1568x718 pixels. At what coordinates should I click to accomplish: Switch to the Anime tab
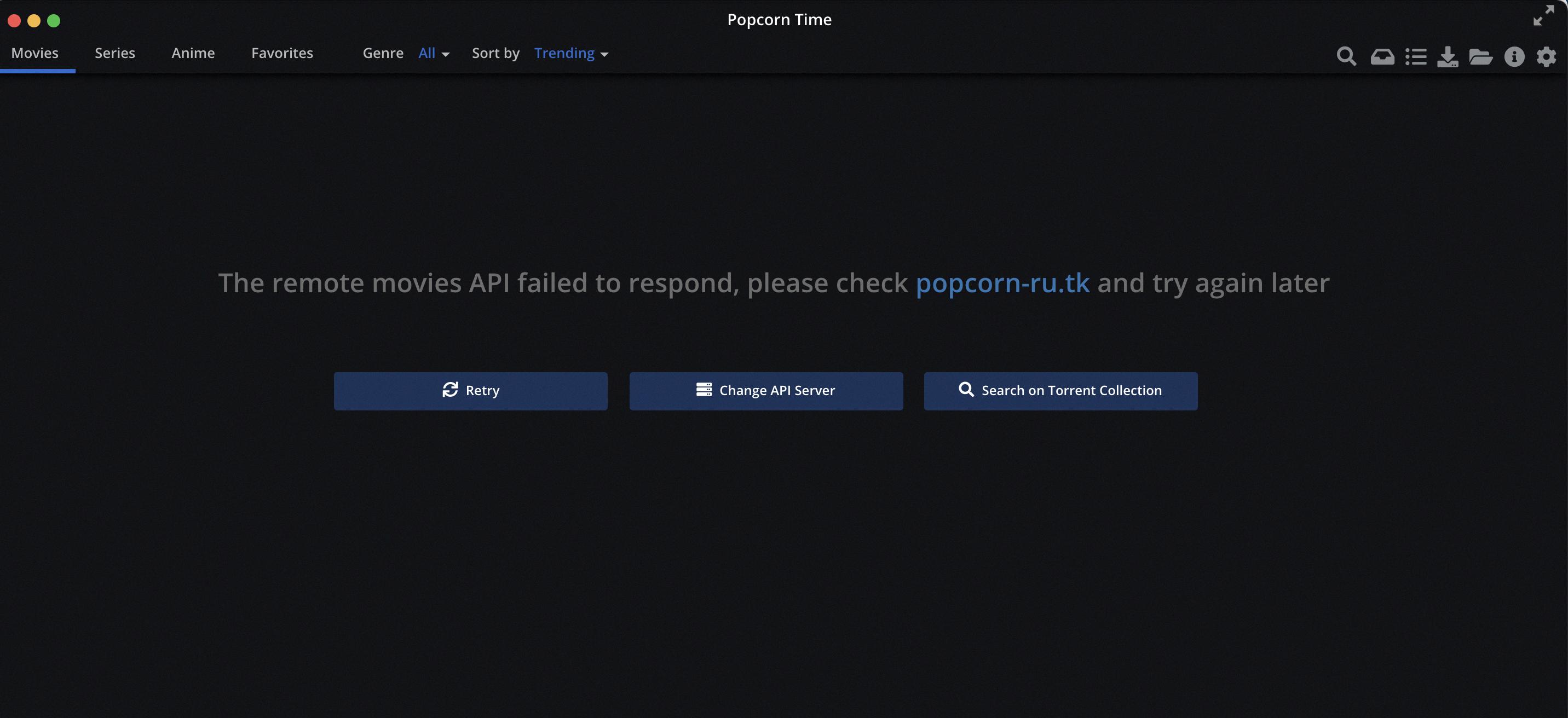[x=193, y=53]
